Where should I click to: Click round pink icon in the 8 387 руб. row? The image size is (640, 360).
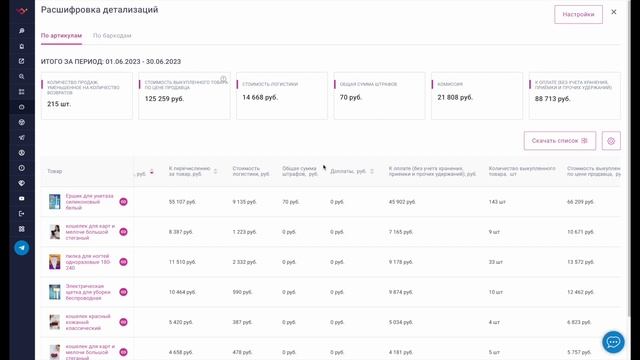pos(123,232)
